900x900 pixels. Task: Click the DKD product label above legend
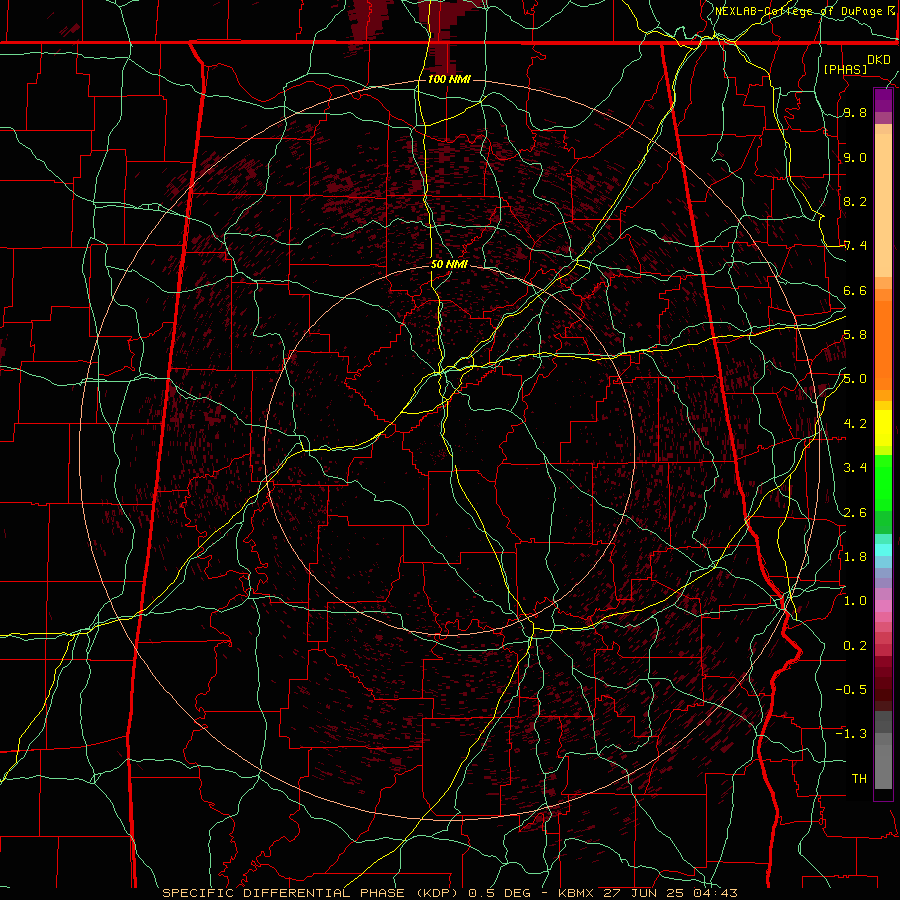[879, 60]
